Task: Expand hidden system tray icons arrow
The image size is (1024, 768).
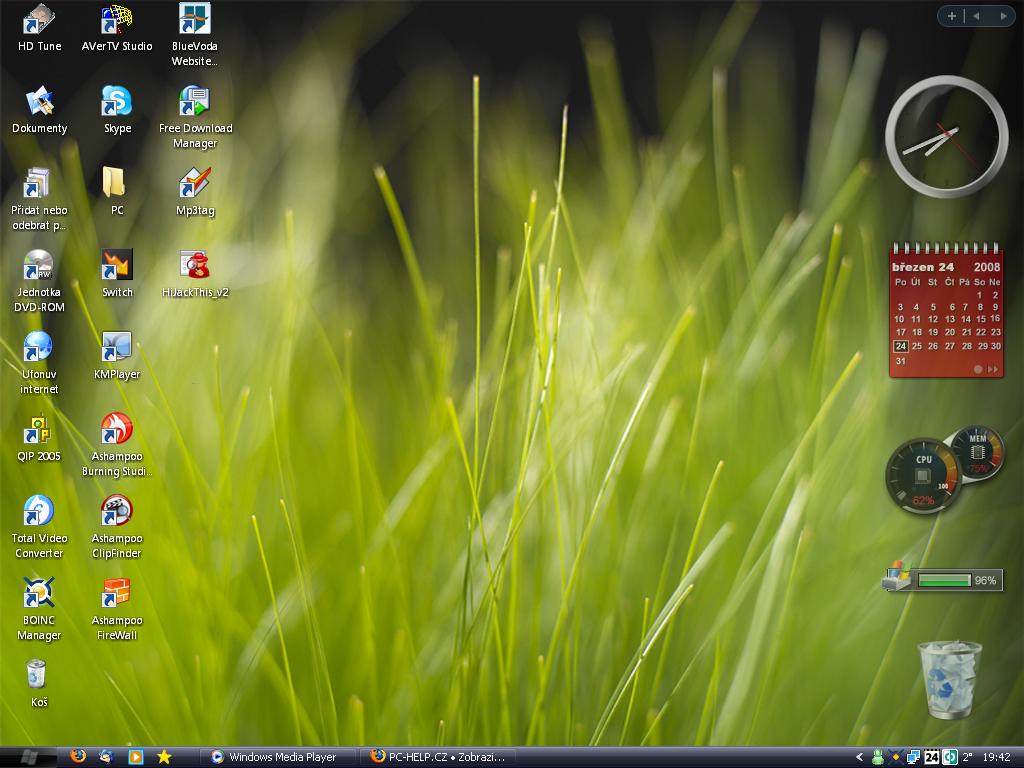Action: (859, 757)
